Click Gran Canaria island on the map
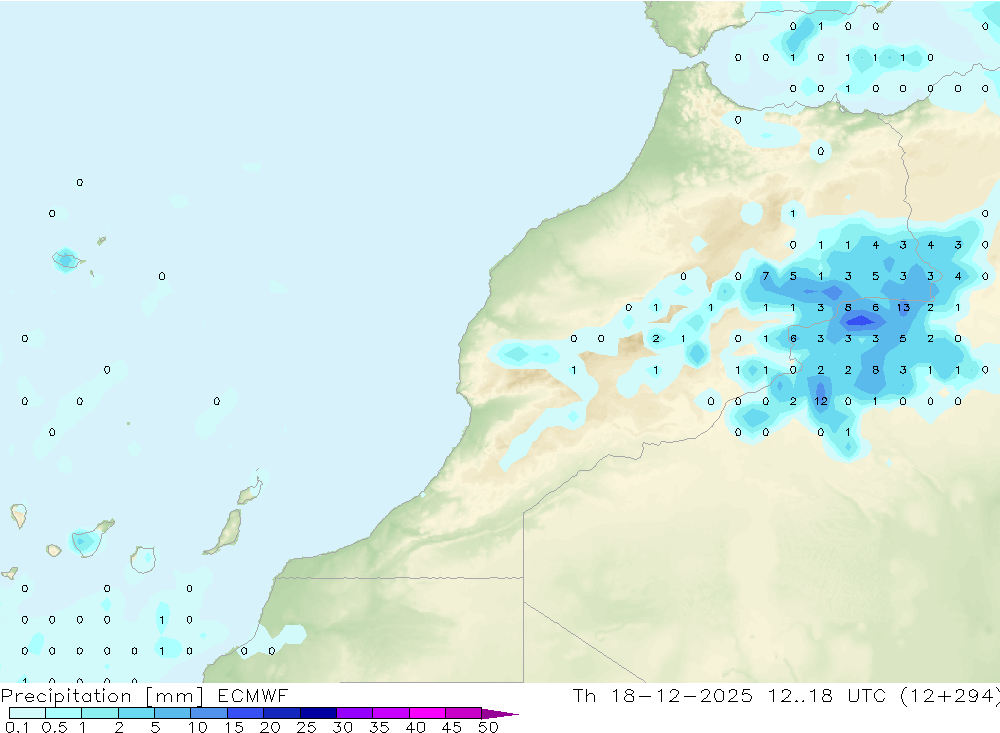1000x733 pixels. 143,559
